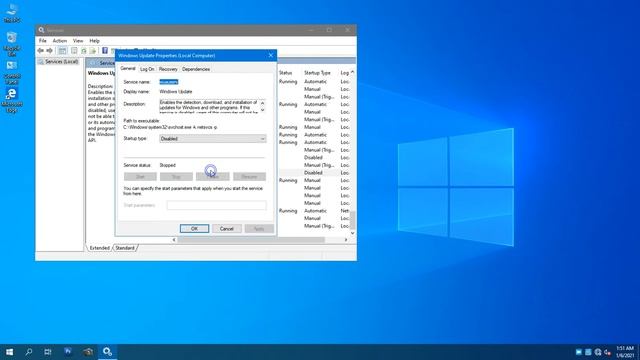Switch to the Recovery tab
The image size is (640, 360).
(x=168, y=69)
